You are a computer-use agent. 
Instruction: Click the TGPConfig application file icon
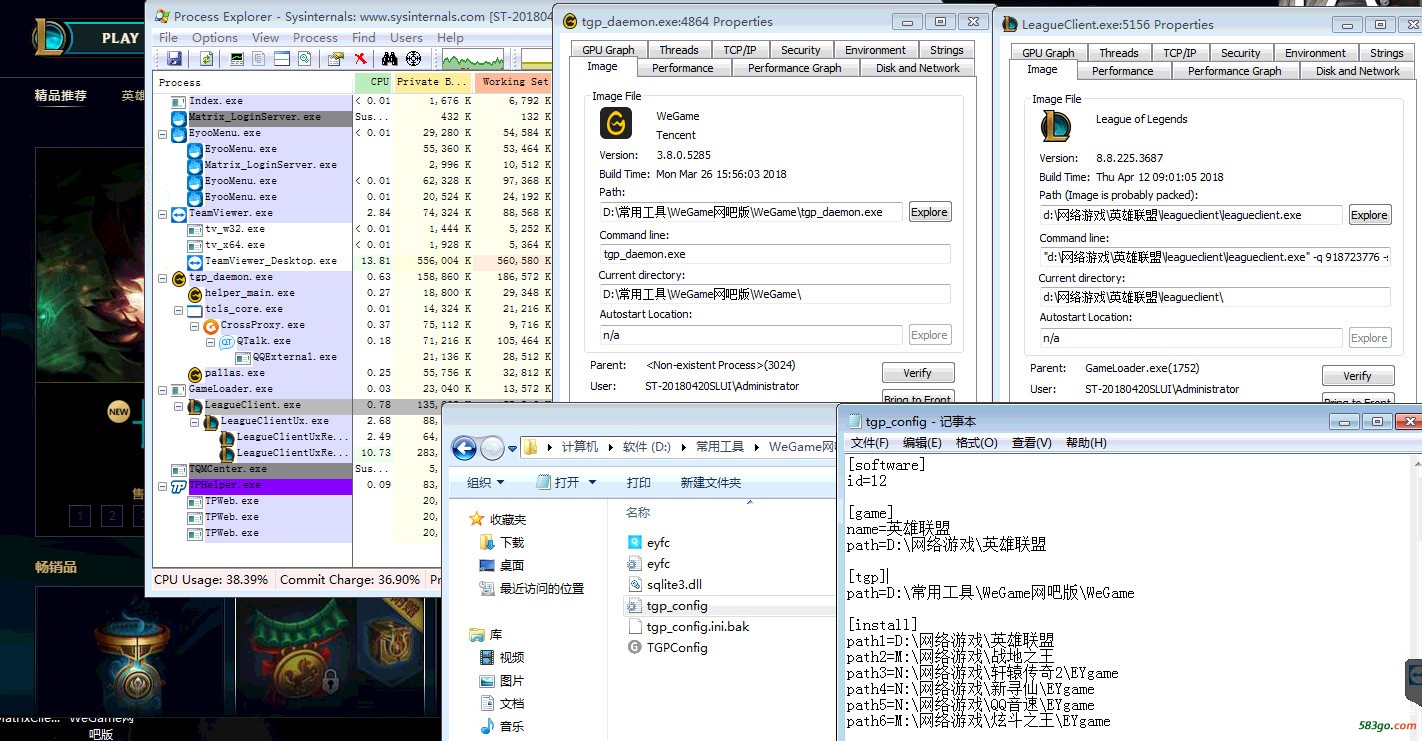[x=634, y=647]
